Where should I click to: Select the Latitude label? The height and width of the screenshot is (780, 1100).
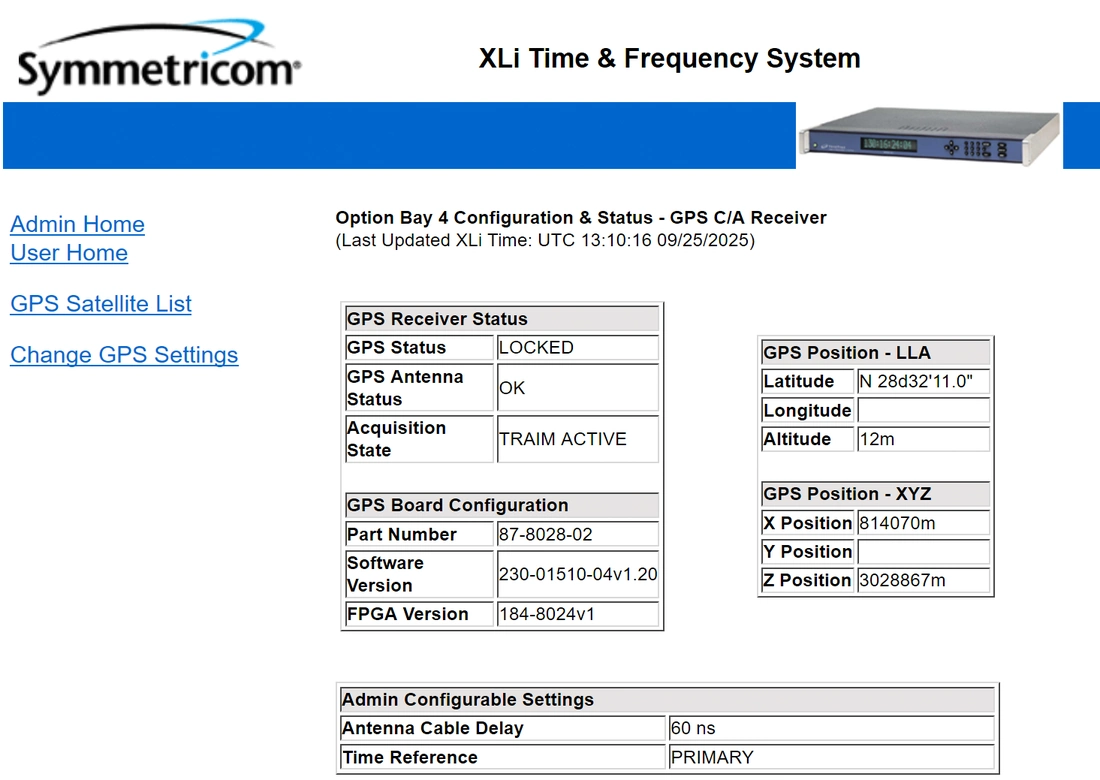tap(808, 381)
